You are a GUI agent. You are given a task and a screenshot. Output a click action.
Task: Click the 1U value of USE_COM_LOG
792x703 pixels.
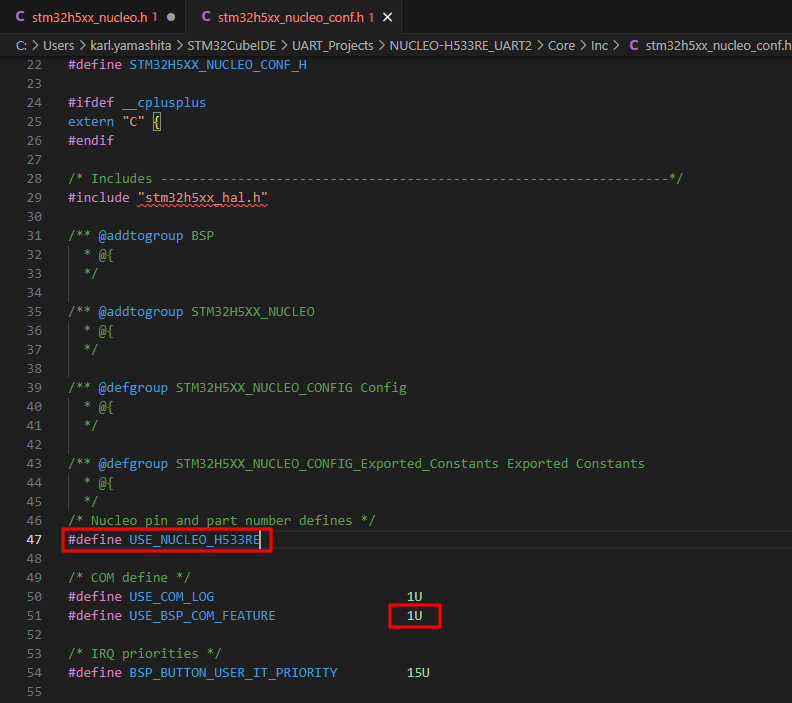coord(415,597)
